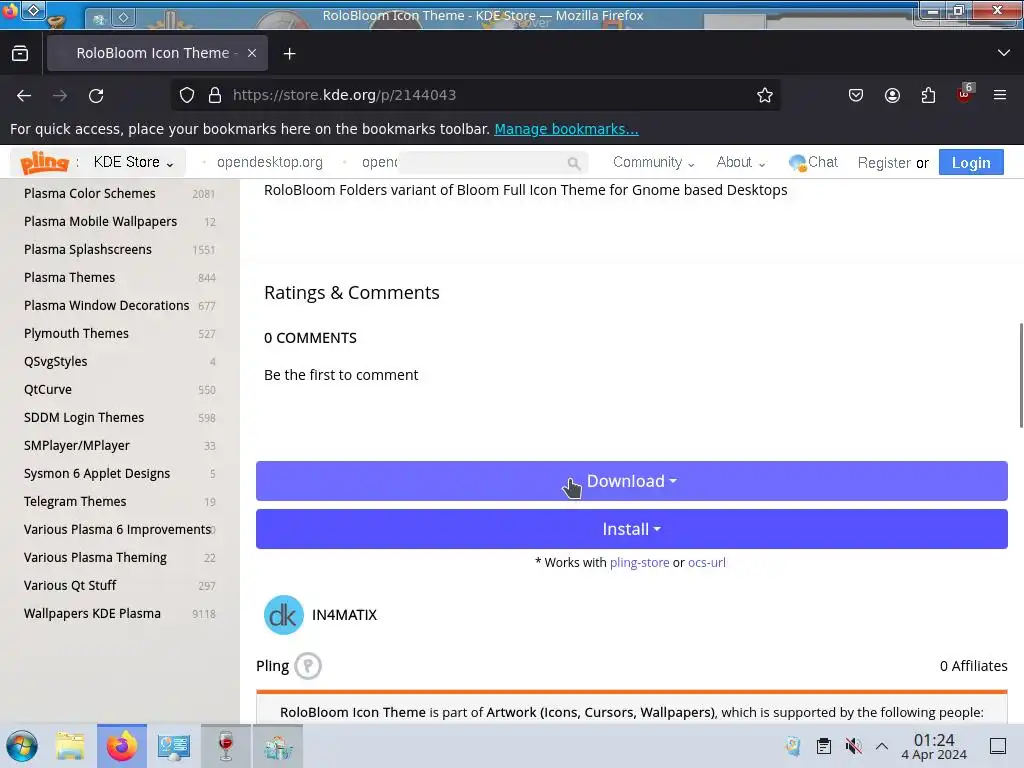
Task: Open the Community dropdown menu
Action: point(653,162)
